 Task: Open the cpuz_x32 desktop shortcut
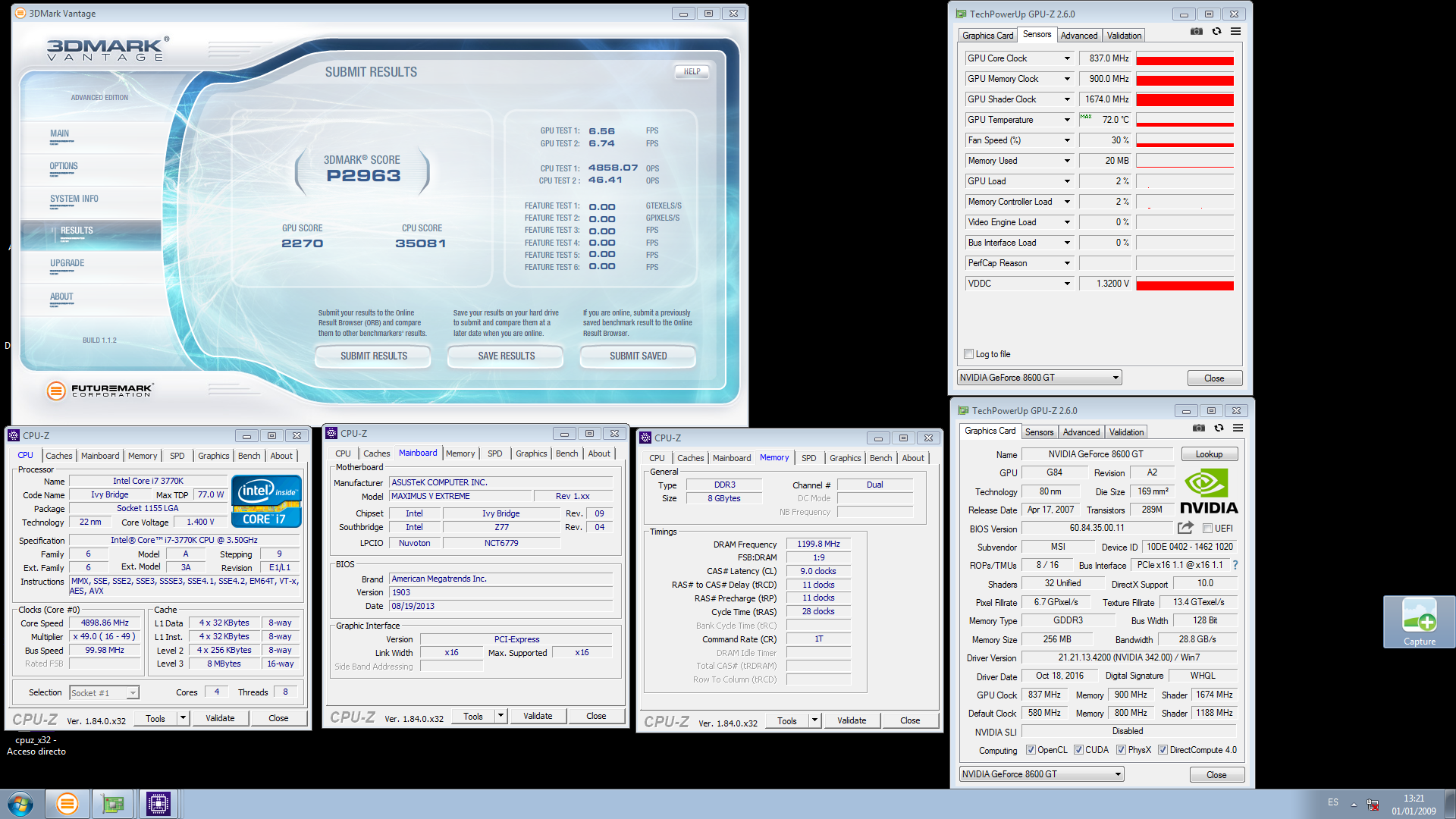[x=36, y=745]
